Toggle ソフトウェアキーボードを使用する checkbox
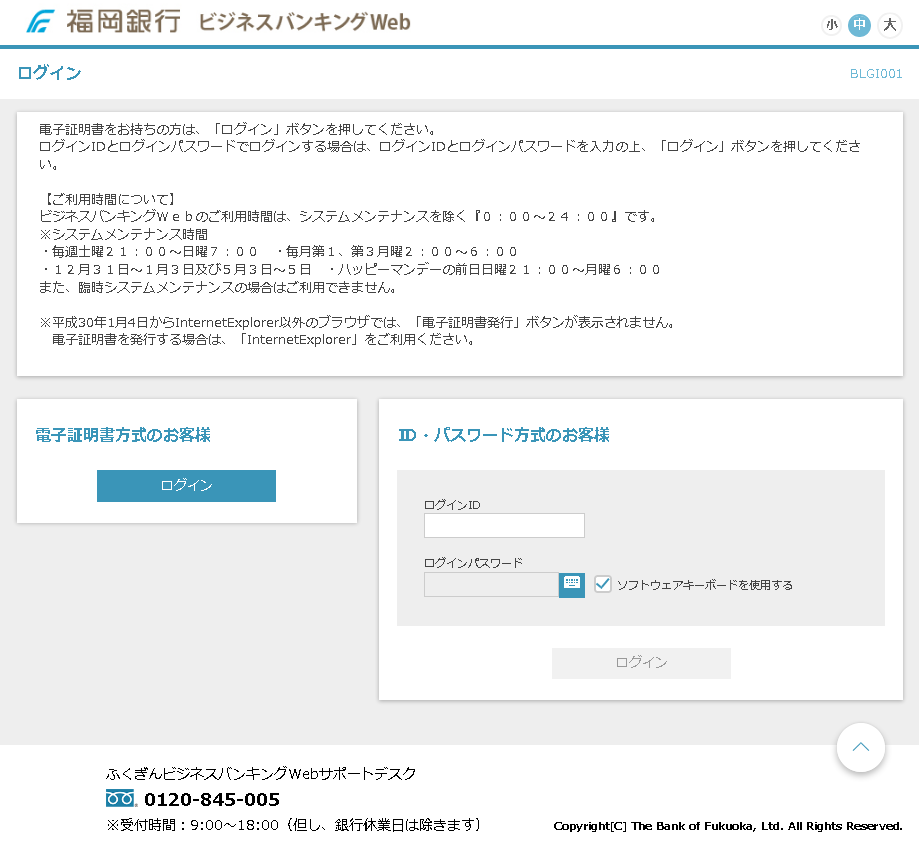The height and width of the screenshot is (848, 919). 603,584
